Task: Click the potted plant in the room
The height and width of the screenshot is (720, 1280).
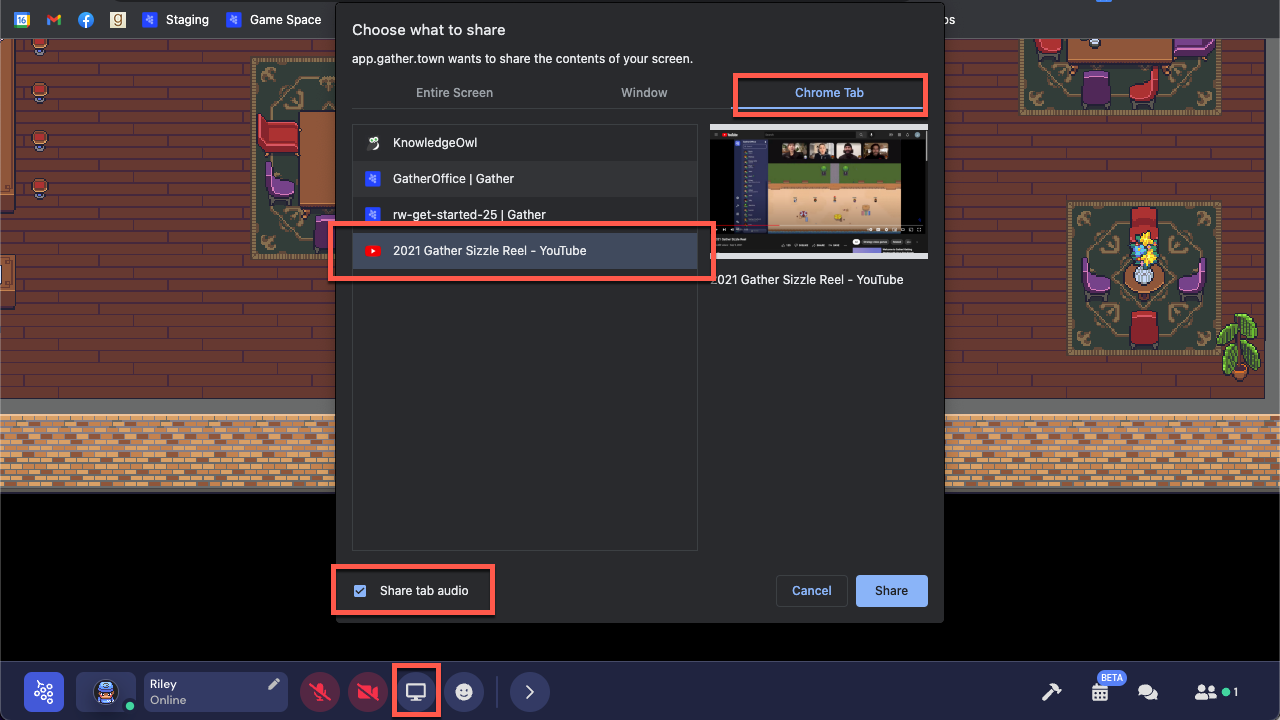Action: [1239, 347]
